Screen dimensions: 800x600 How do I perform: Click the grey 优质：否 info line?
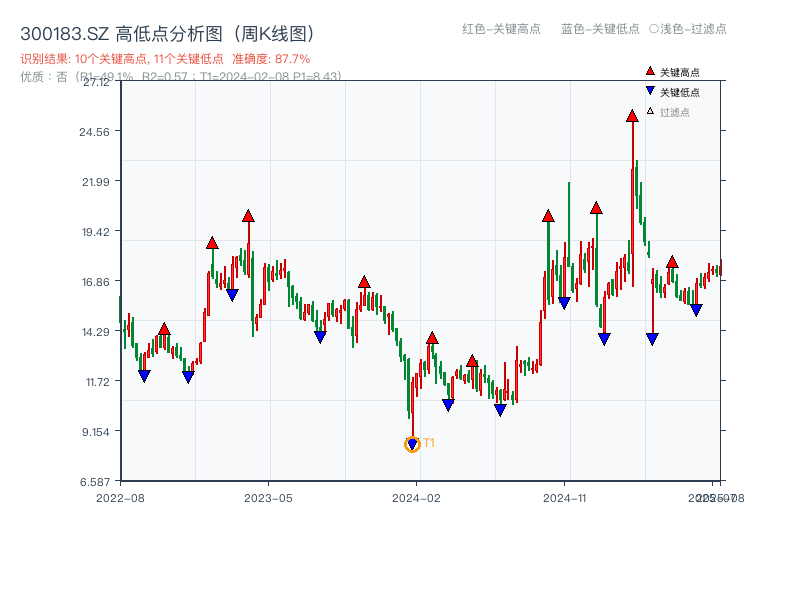coord(181,77)
